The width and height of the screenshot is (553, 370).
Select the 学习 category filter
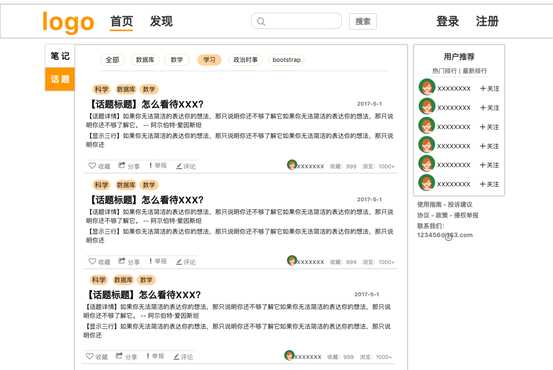pyautogui.click(x=209, y=60)
